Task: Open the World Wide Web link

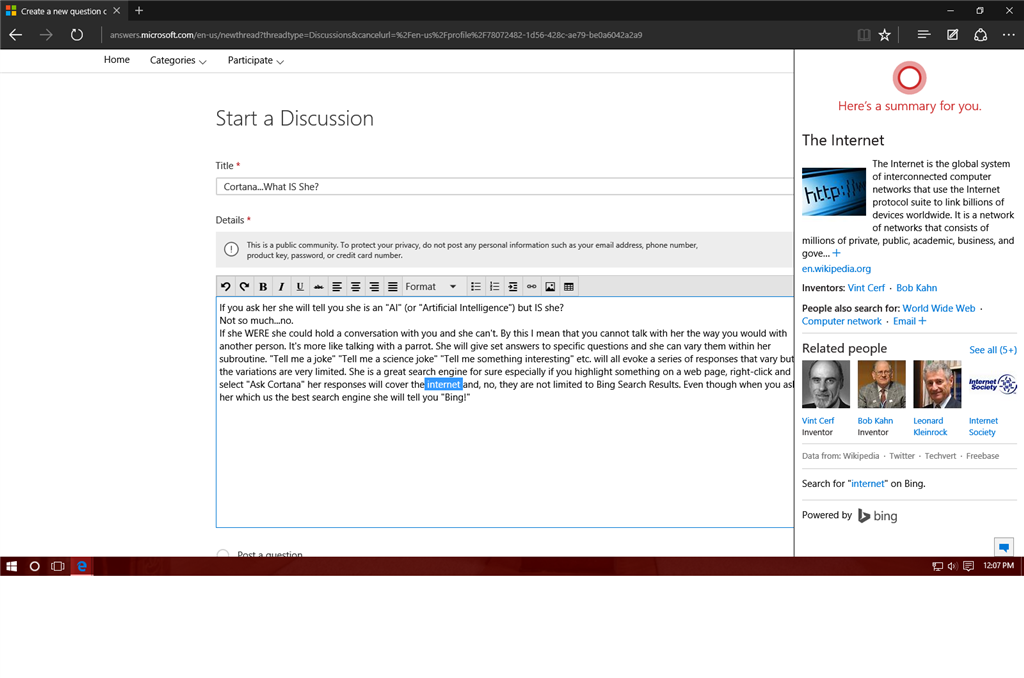Action: 938,308
